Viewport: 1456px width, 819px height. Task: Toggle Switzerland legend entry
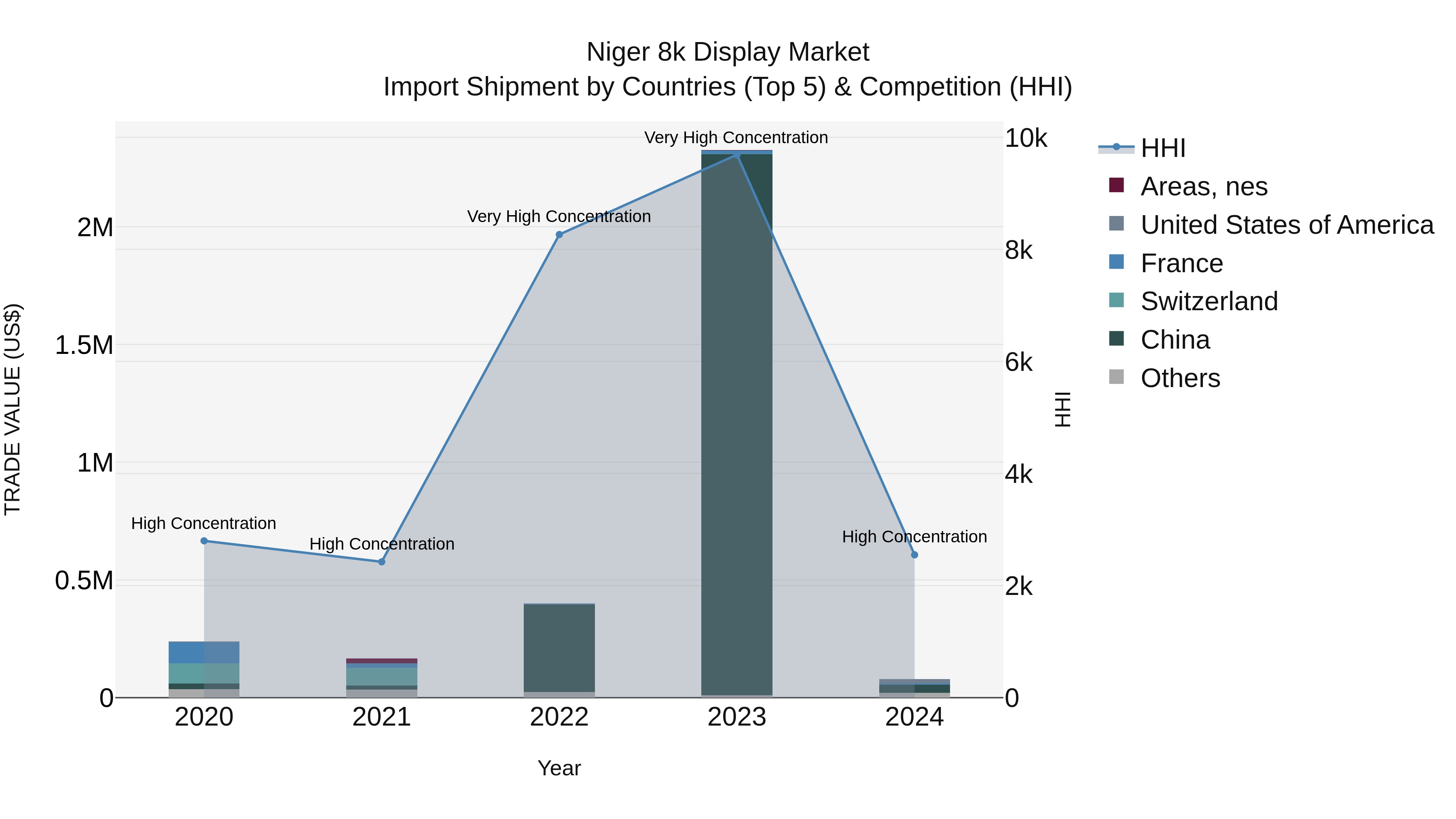tap(1193, 301)
